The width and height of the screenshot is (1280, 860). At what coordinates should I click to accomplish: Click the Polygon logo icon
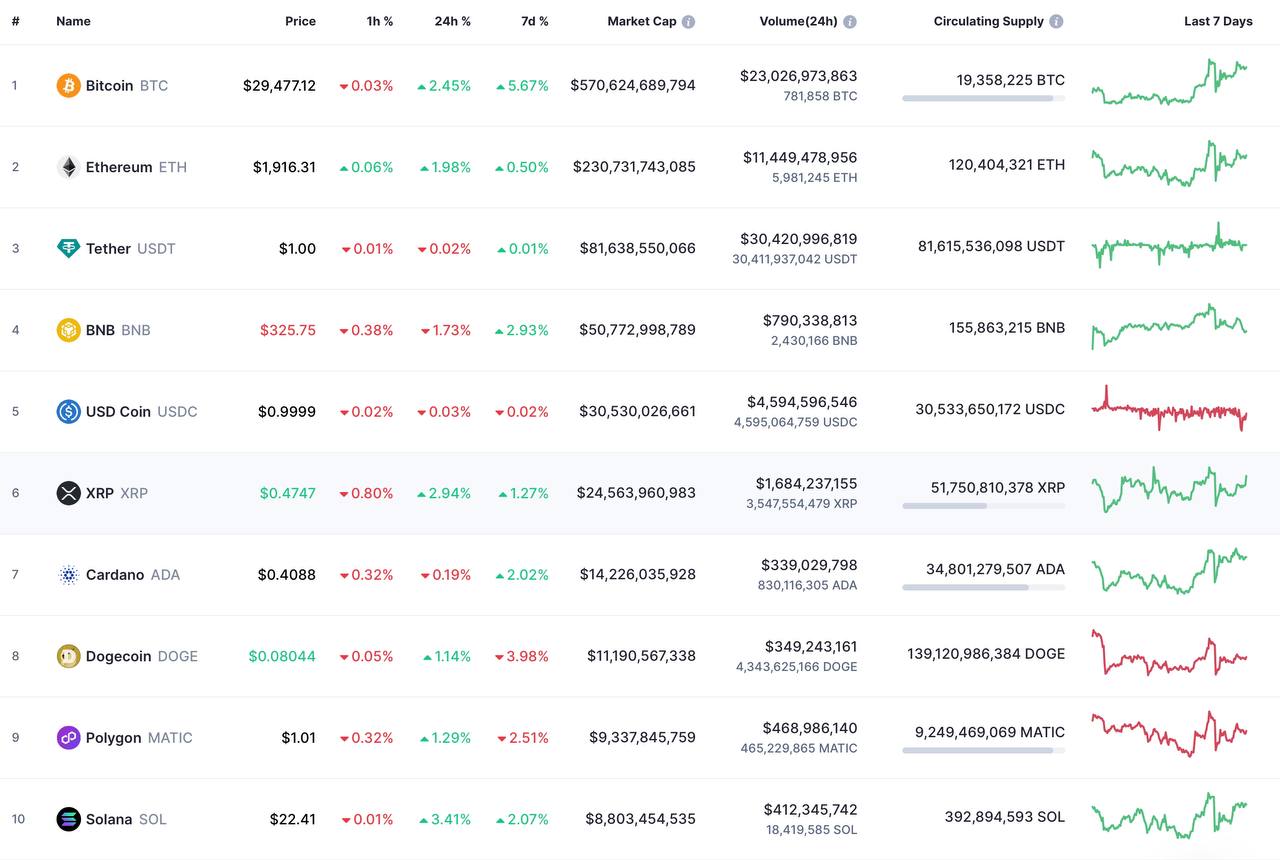point(68,738)
